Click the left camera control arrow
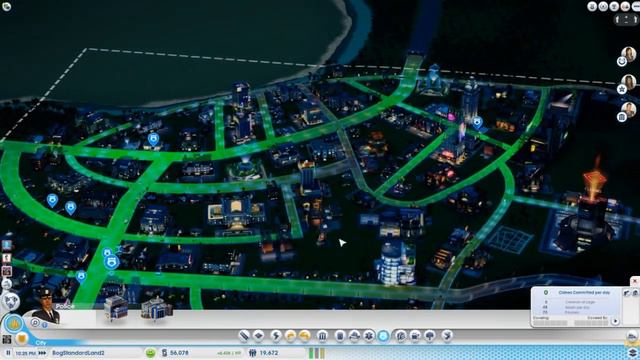This screenshot has width=640, height=360. click(x=618, y=19)
